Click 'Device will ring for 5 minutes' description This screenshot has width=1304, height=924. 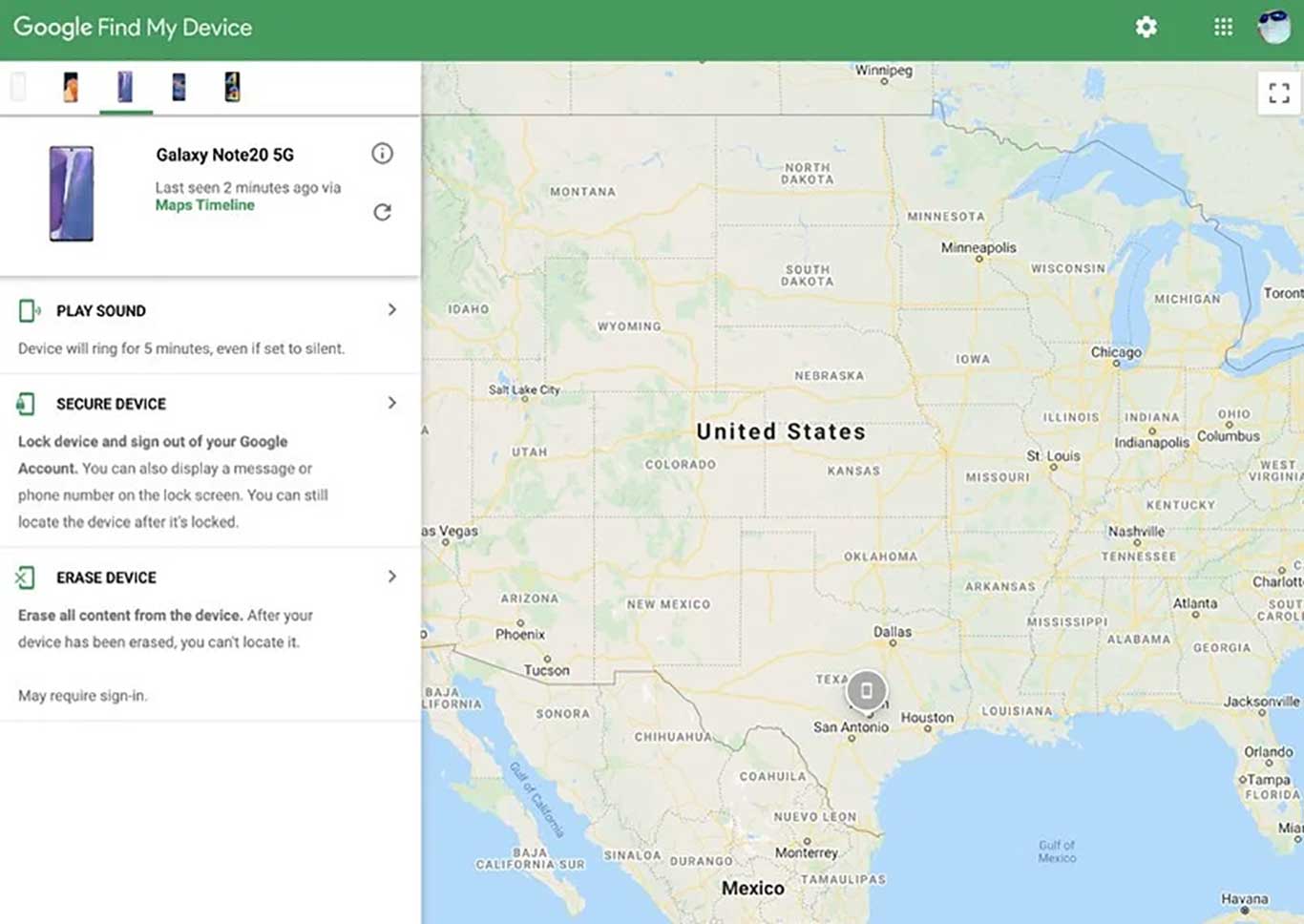pyautogui.click(x=181, y=348)
